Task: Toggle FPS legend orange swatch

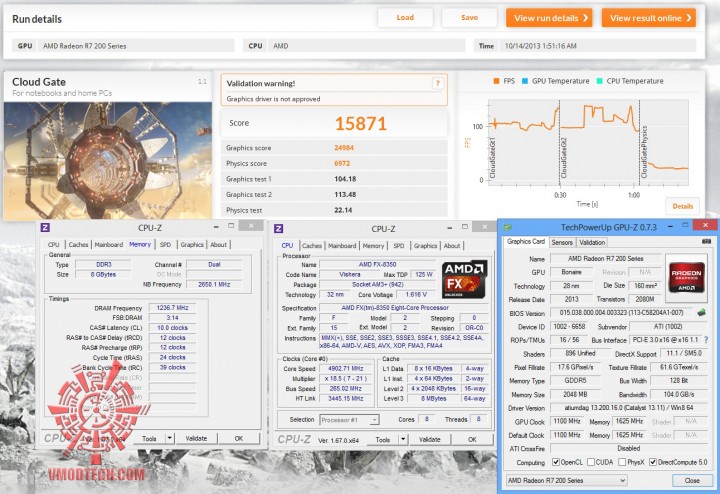Action: (496, 81)
